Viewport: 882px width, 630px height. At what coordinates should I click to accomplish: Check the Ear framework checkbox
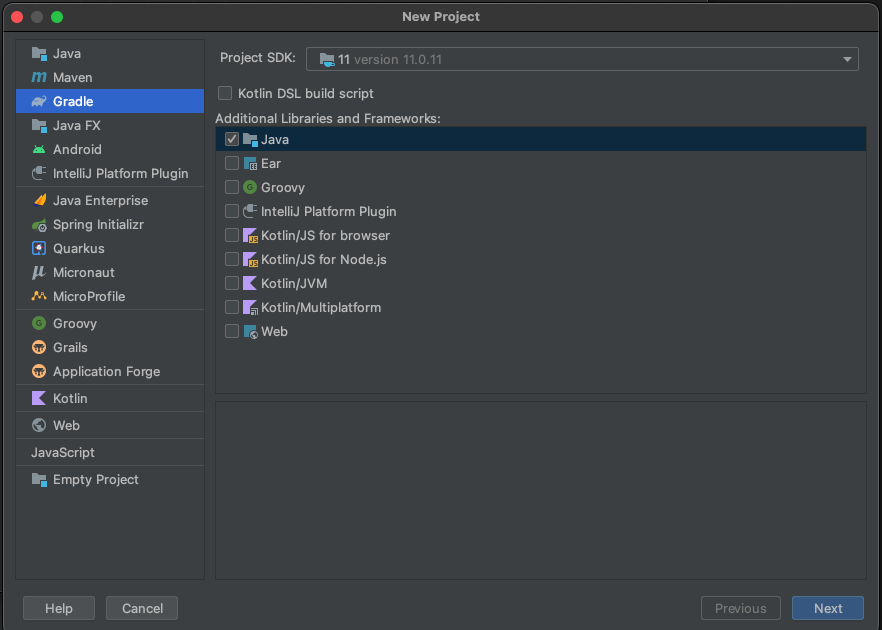click(x=232, y=164)
